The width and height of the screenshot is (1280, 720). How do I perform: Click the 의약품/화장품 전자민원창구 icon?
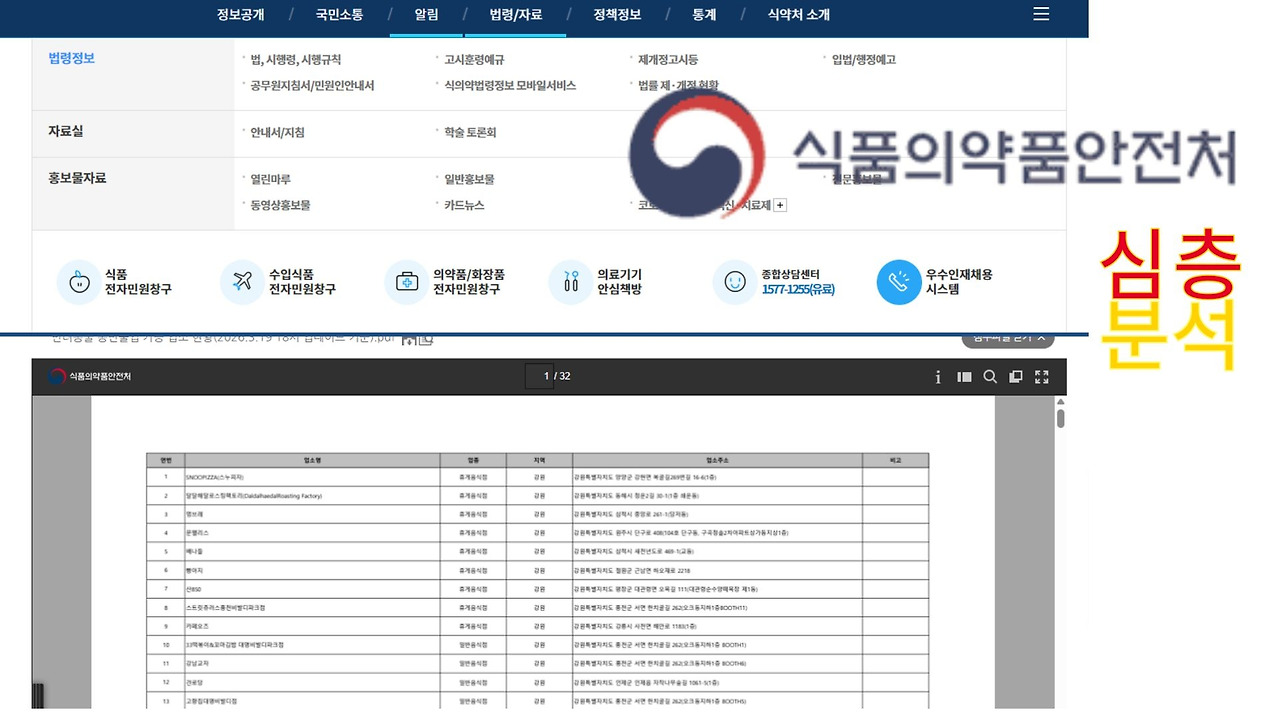pyautogui.click(x=406, y=282)
